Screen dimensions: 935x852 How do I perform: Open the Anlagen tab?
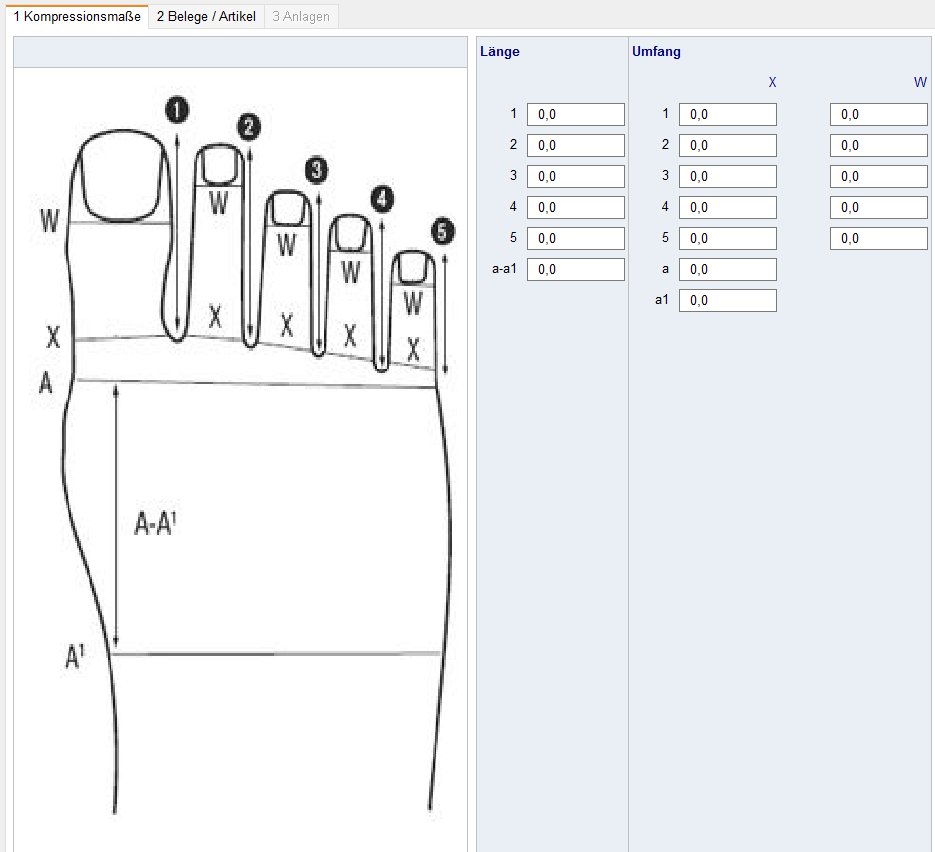[301, 16]
